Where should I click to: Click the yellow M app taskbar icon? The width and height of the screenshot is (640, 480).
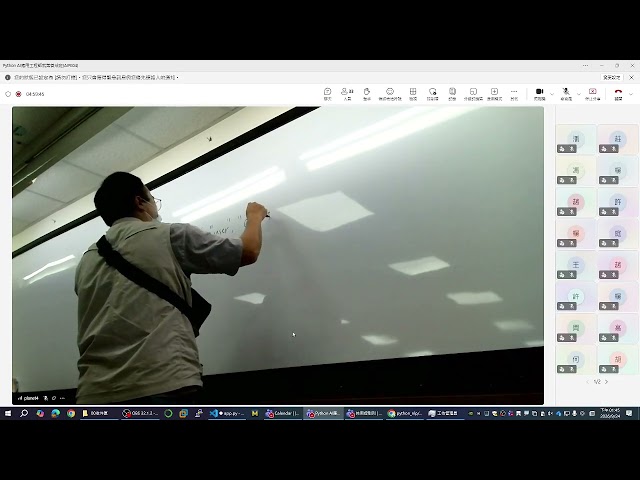coord(255,413)
